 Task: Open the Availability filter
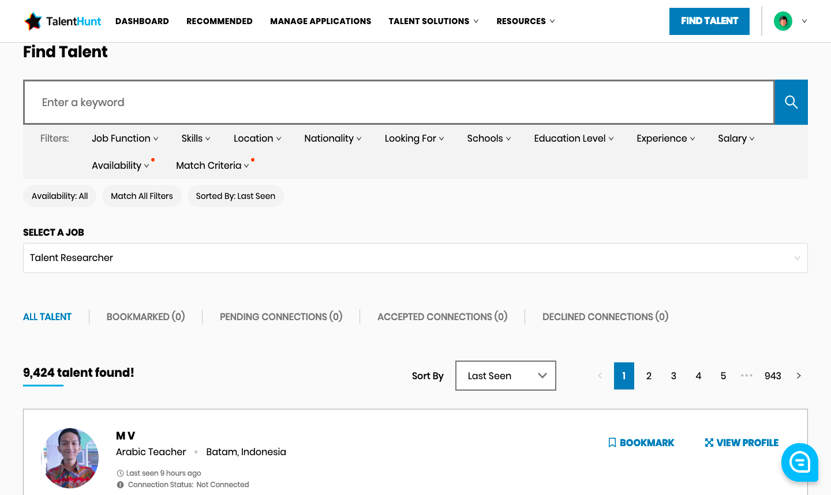click(120, 166)
